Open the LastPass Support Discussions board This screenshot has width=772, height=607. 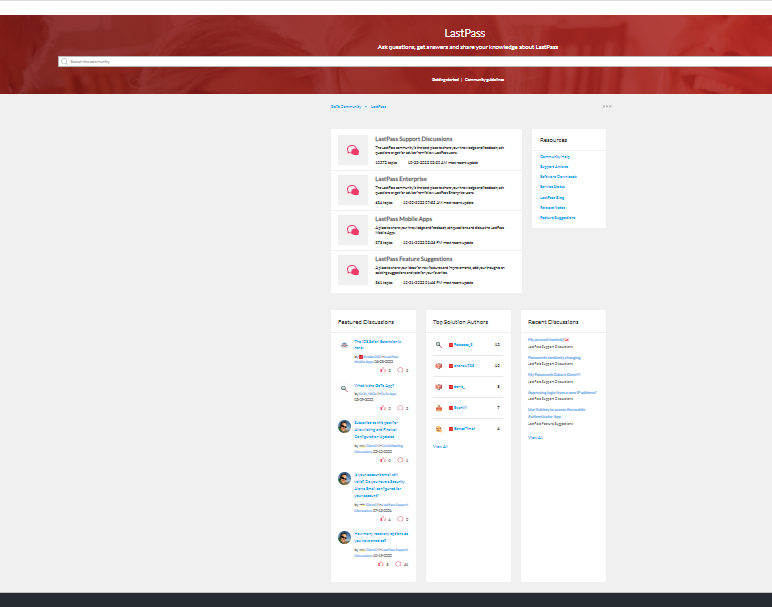(414, 139)
